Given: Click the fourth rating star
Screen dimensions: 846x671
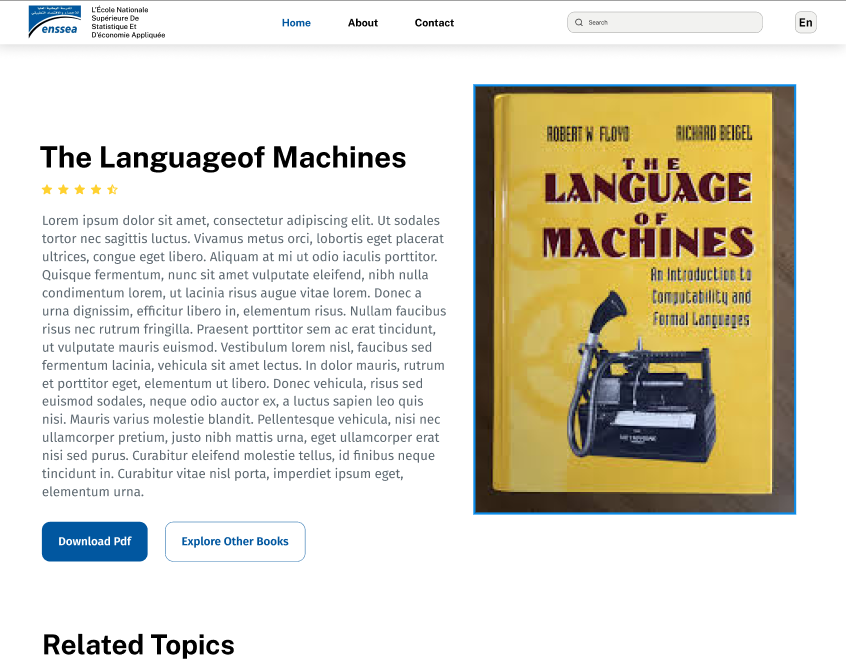Looking at the screenshot, I should [x=96, y=189].
